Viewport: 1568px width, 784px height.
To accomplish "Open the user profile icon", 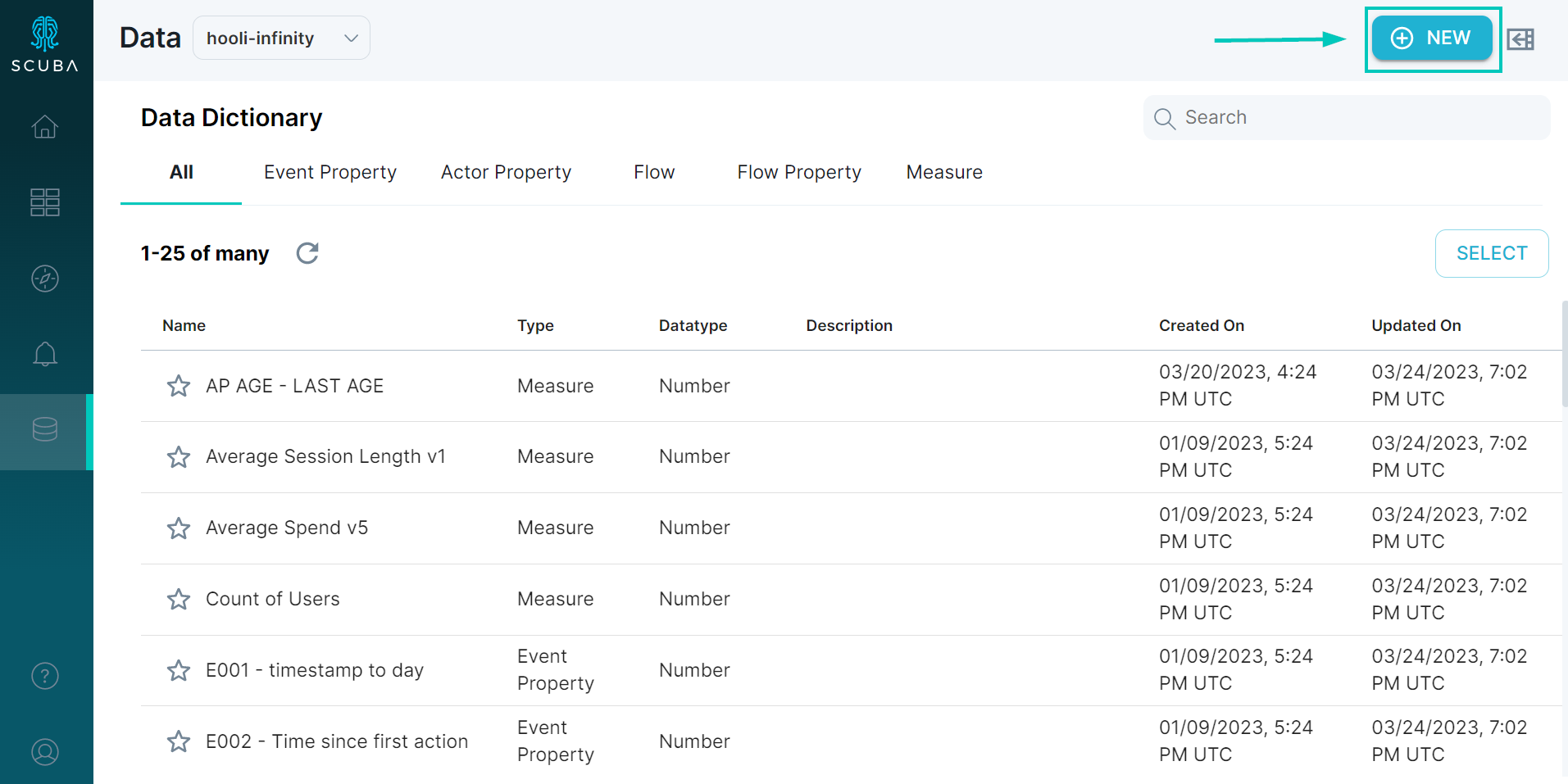I will pos(45,751).
